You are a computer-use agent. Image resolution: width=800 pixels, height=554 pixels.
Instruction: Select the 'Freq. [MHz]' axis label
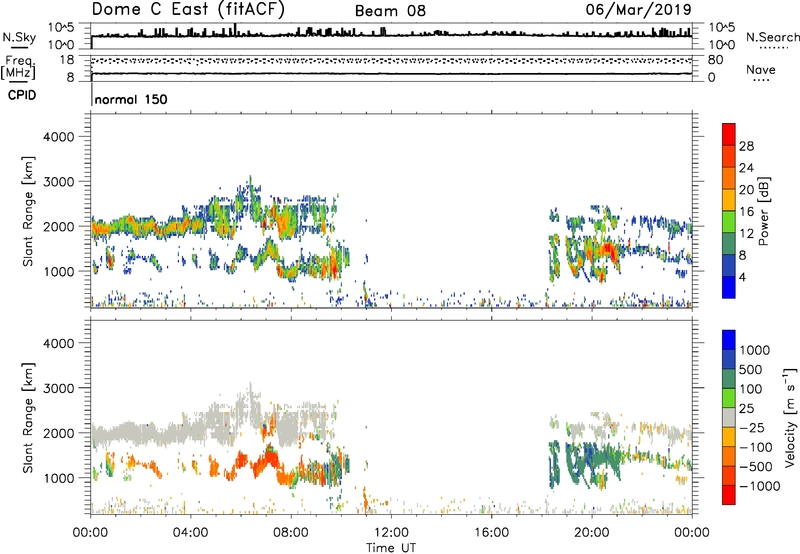pos(18,68)
